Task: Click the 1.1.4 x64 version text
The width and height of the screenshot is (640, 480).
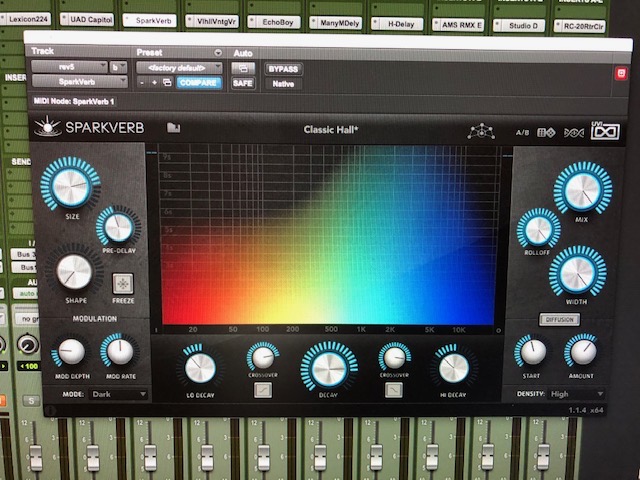Action: (585, 410)
